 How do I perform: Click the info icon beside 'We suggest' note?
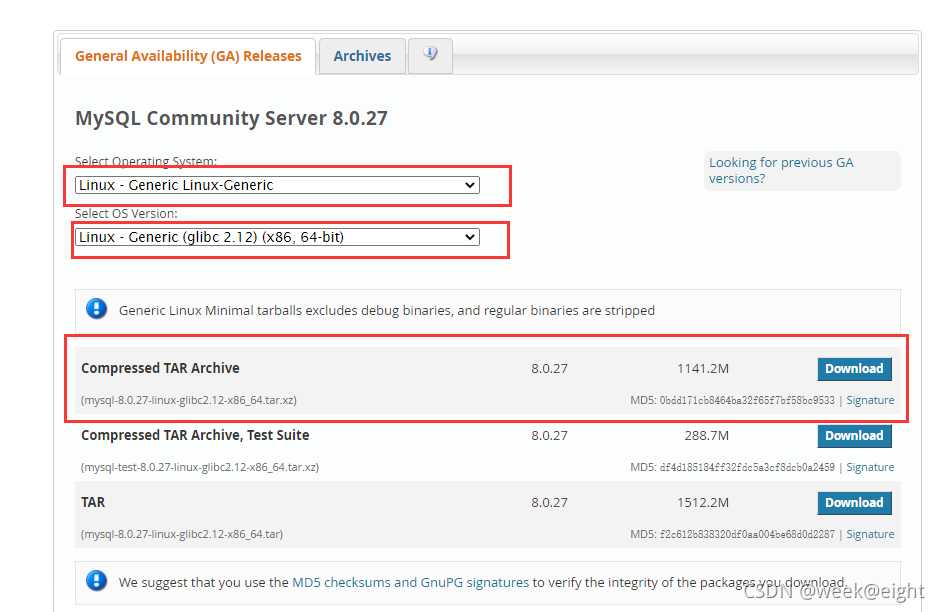(x=97, y=581)
